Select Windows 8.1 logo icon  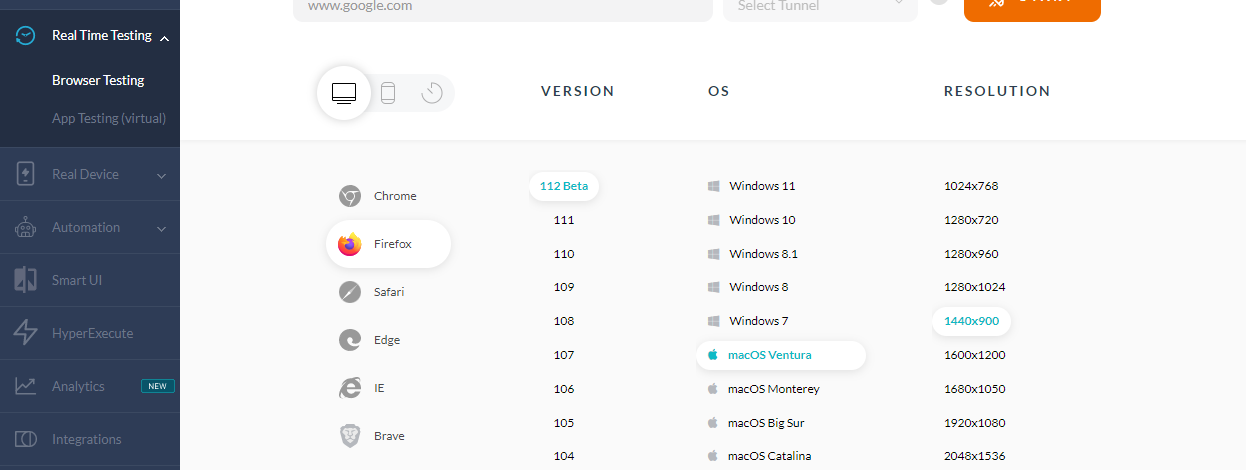(714, 254)
